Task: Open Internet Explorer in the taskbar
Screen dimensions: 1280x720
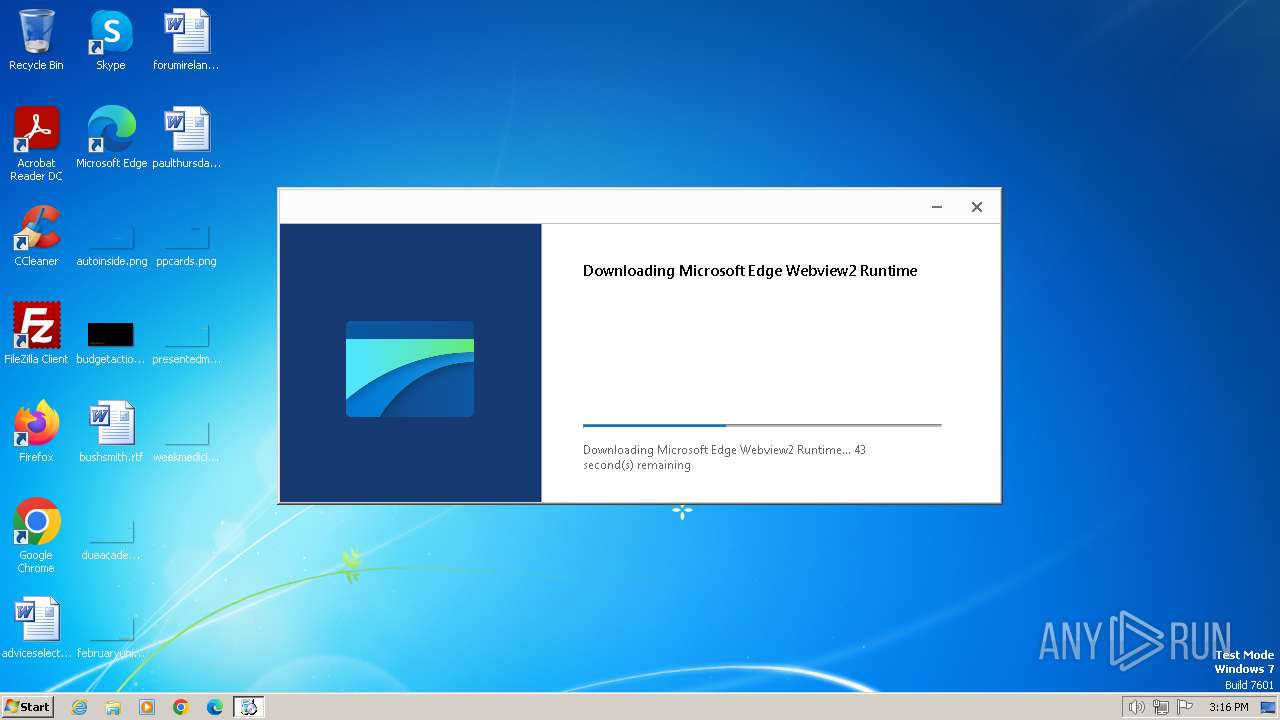Action: pyautogui.click(x=79, y=707)
